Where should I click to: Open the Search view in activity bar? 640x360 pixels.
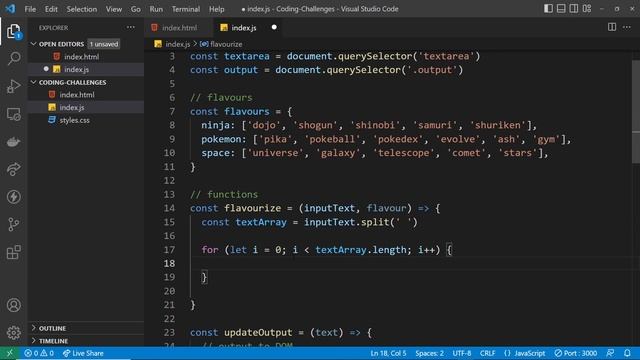[13, 59]
